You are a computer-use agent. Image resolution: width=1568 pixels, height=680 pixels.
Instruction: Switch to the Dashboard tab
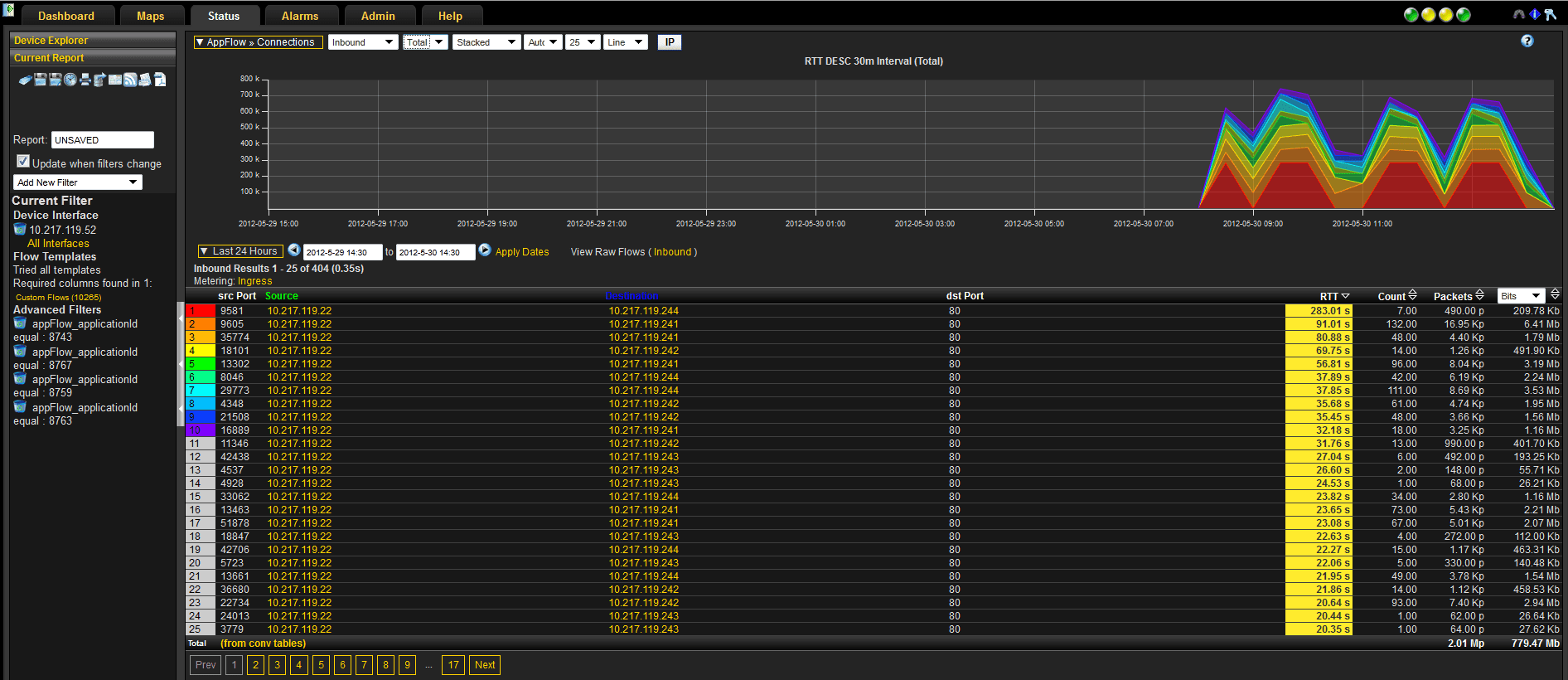coord(66,16)
